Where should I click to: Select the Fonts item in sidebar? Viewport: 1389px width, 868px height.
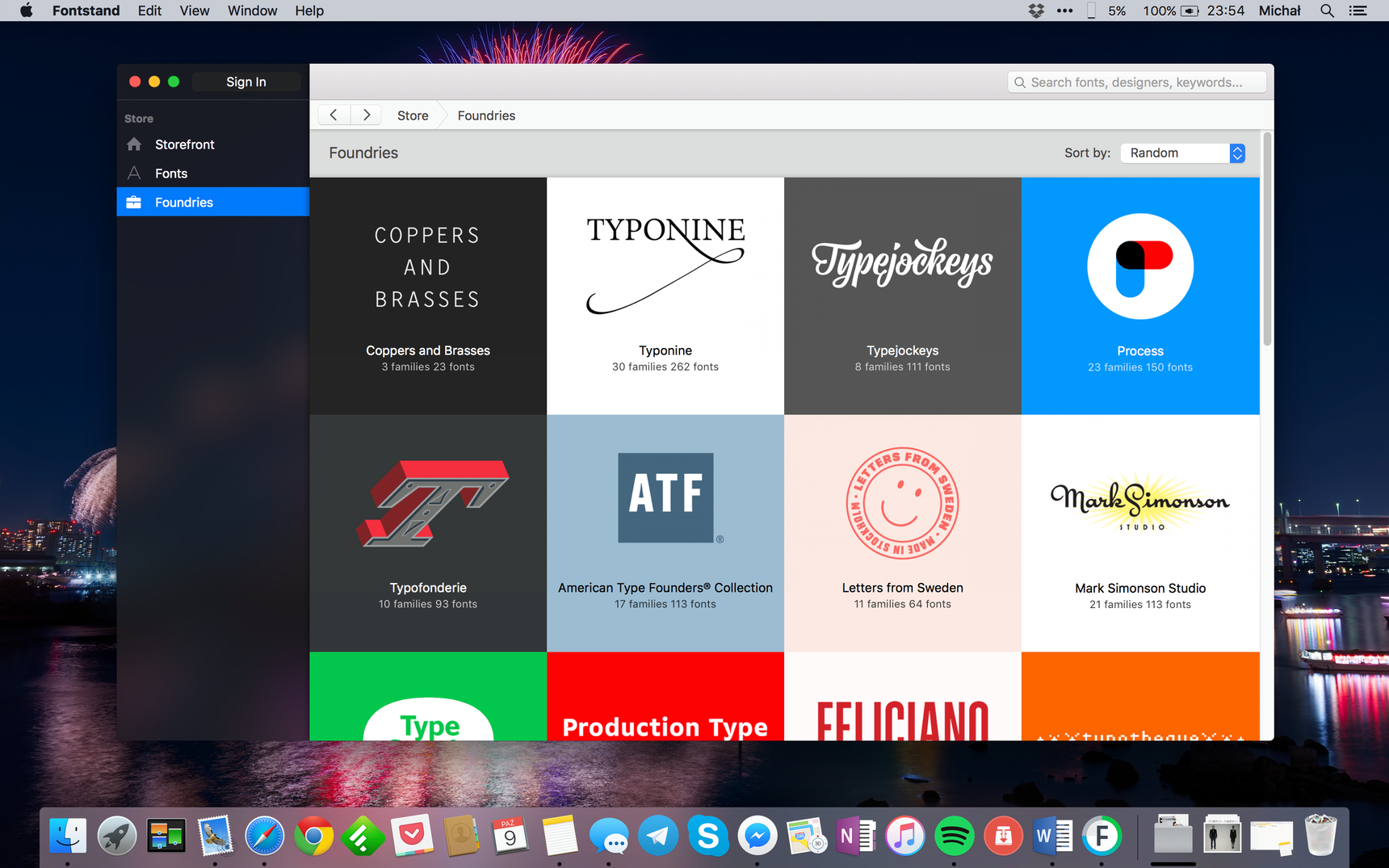click(213, 174)
